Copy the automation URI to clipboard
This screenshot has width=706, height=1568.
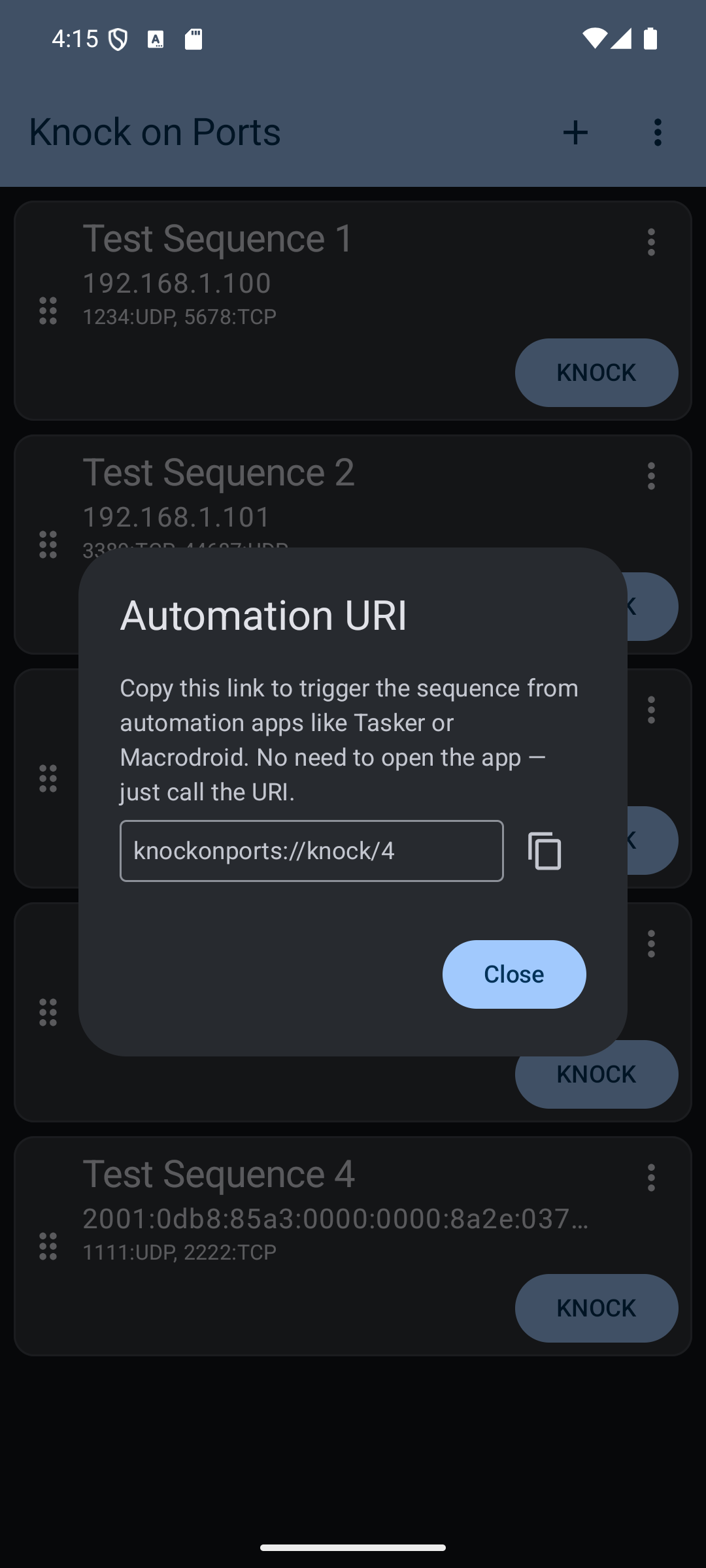(545, 851)
